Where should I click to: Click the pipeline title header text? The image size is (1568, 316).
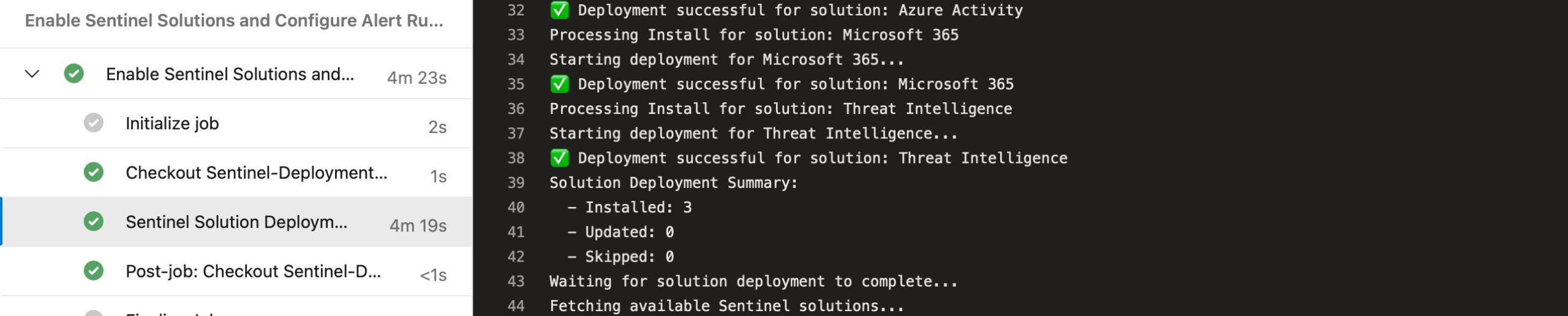click(233, 21)
